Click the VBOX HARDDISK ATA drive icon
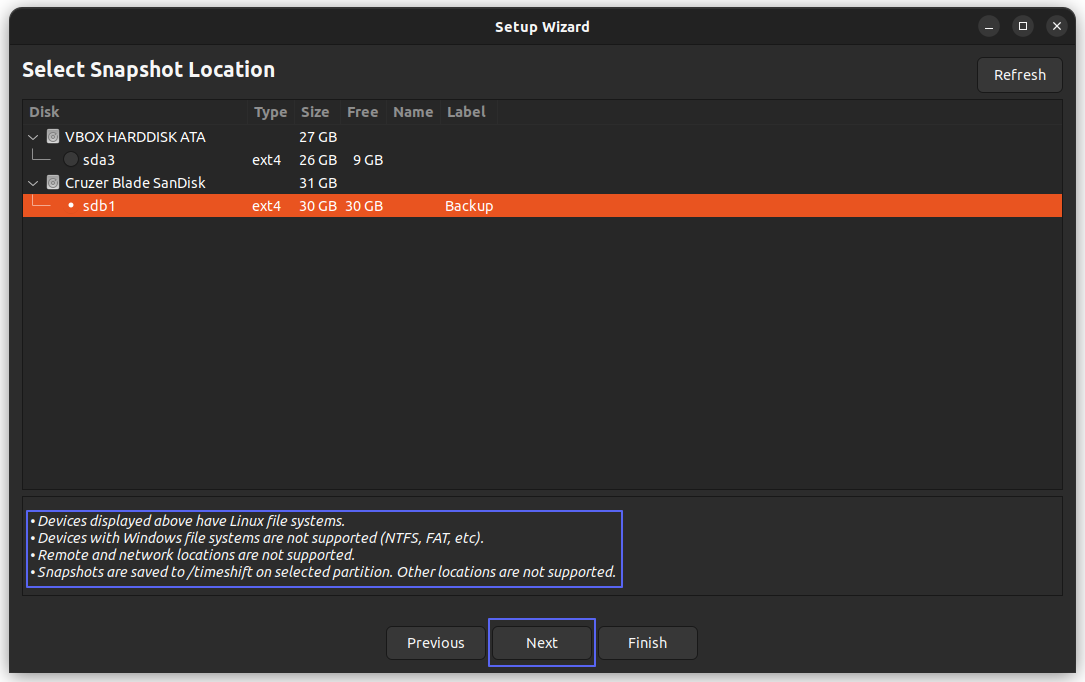Screen dimensions: 1085x682 52,136
